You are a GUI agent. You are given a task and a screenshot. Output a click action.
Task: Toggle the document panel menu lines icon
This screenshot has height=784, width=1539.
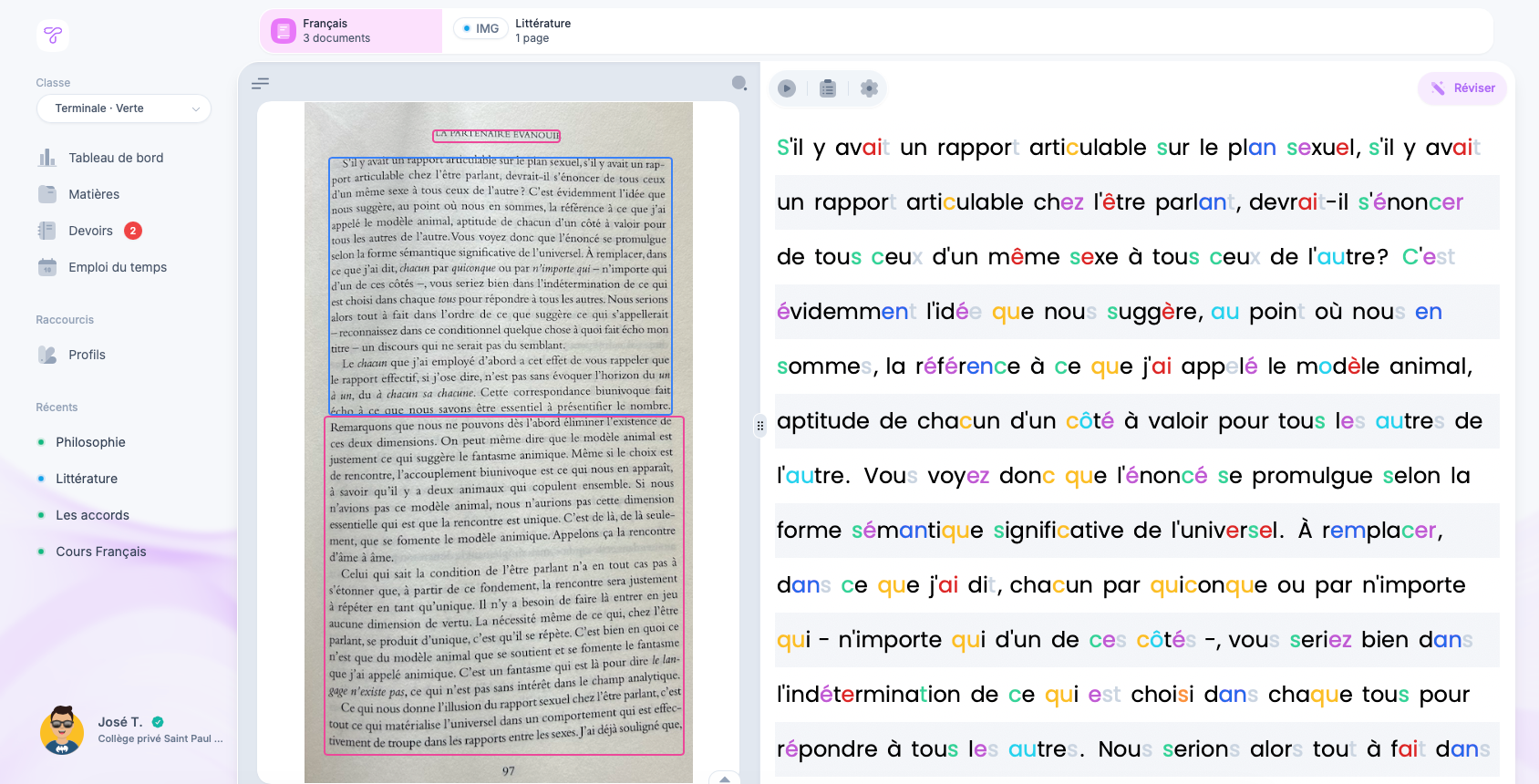tap(260, 83)
